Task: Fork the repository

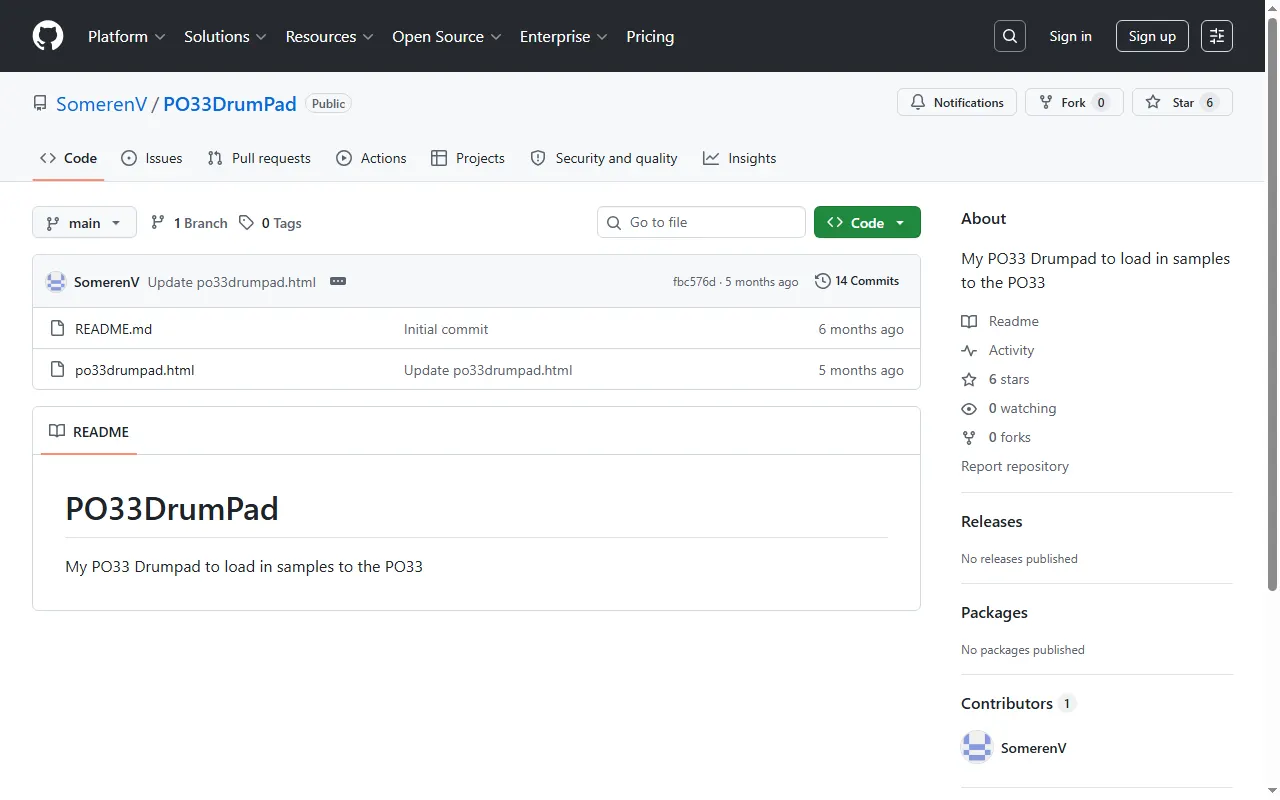Action: (1074, 102)
